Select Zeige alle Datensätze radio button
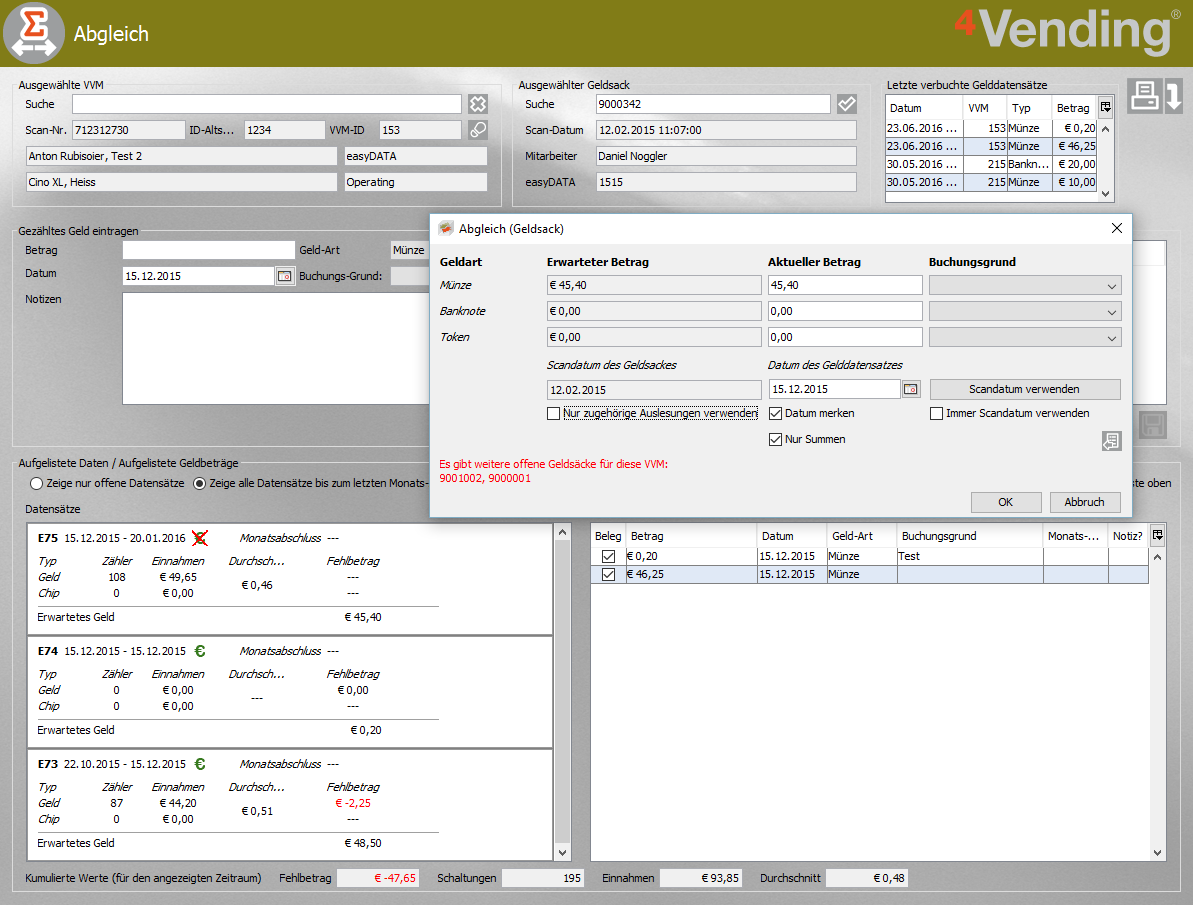This screenshot has height=905, width=1193. 199,483
